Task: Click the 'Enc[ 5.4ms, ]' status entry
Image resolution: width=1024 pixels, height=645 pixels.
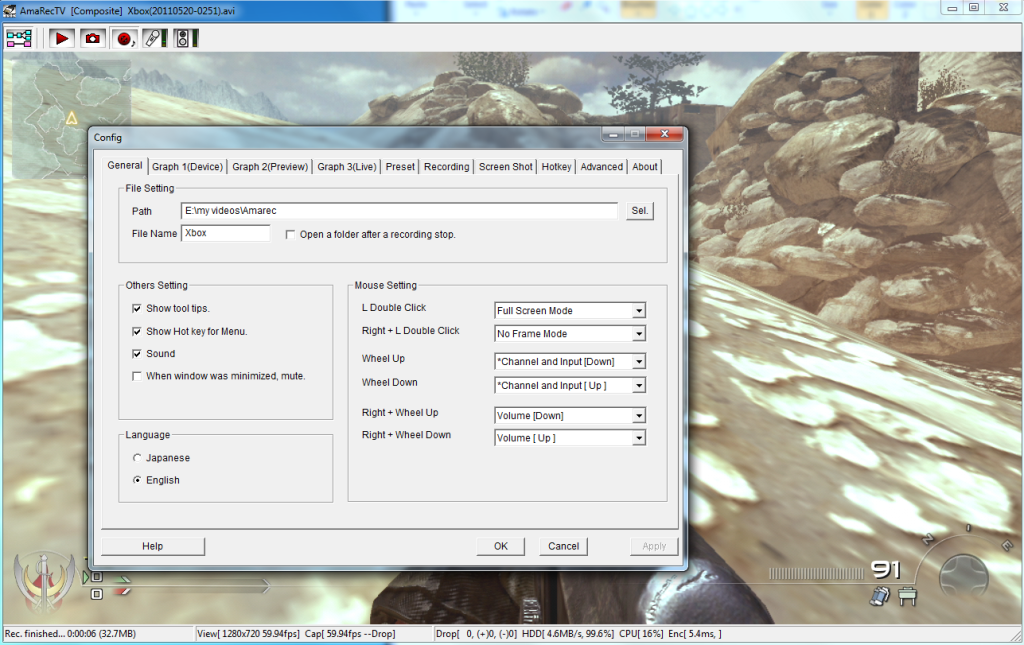Action: [695, 634]
